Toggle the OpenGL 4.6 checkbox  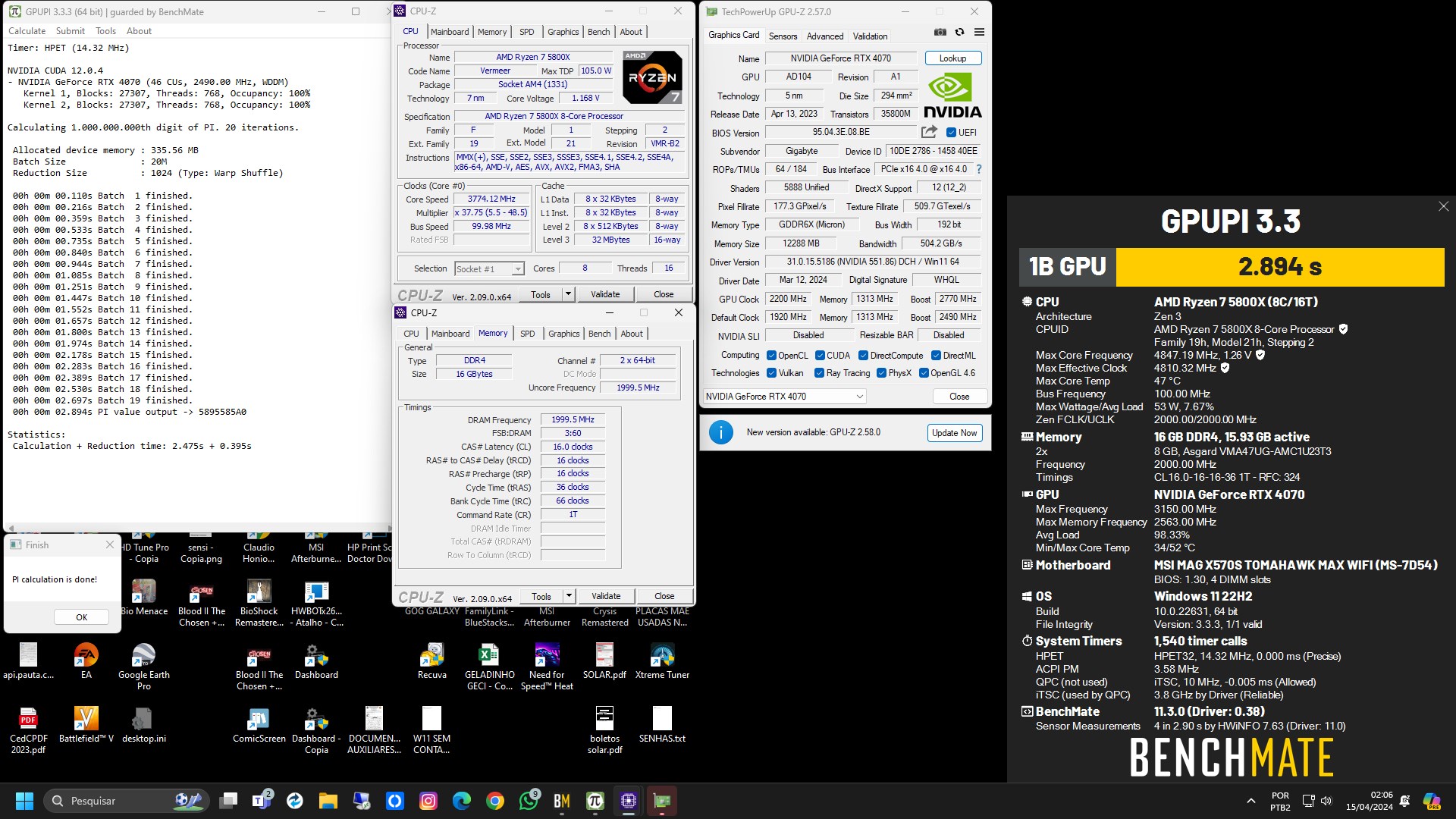point(924,373)
